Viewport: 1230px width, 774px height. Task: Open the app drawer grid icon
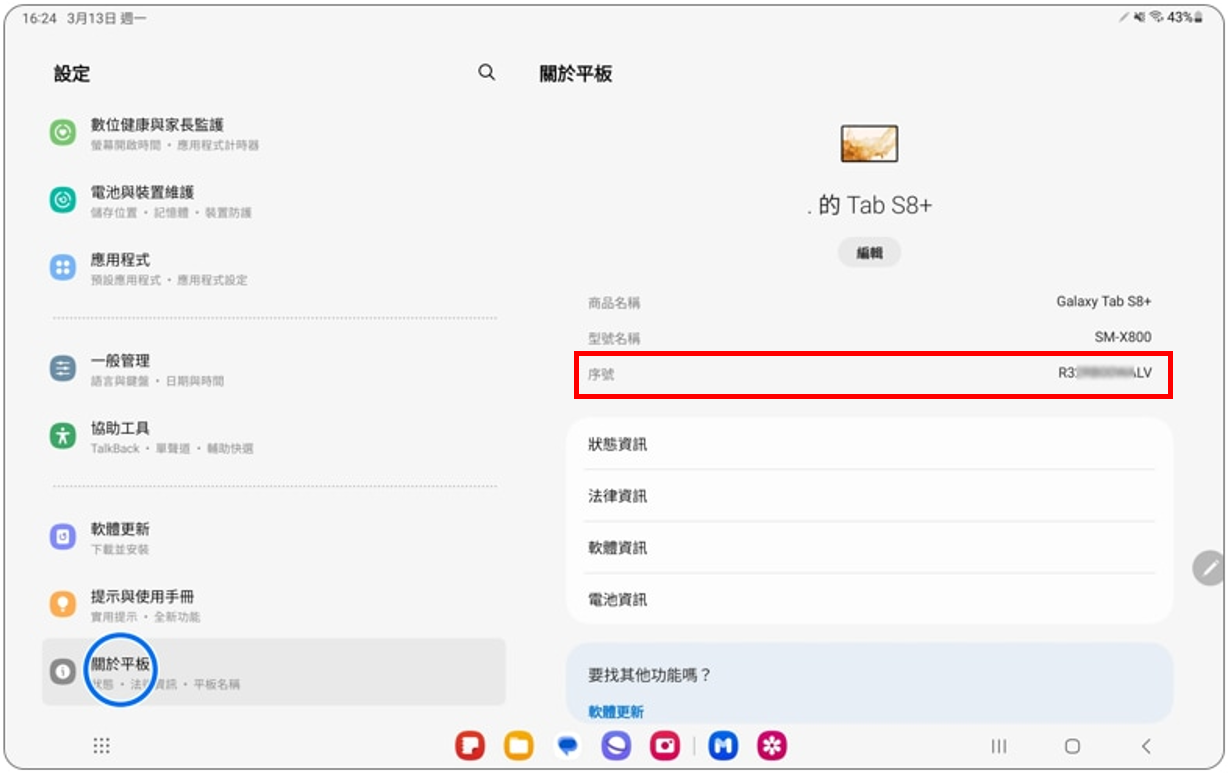tap(101, 746)
